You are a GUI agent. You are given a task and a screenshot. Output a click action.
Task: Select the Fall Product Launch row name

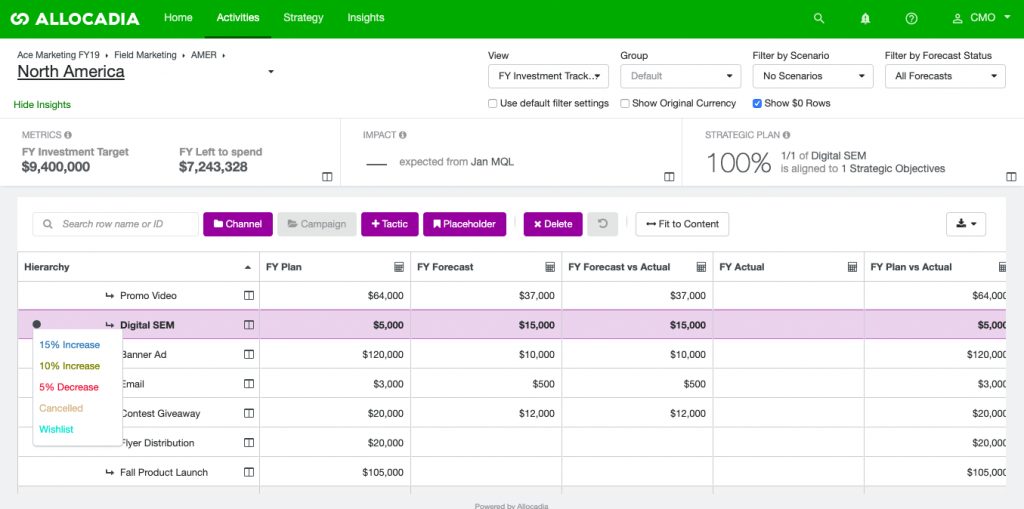tap(164, 472)
